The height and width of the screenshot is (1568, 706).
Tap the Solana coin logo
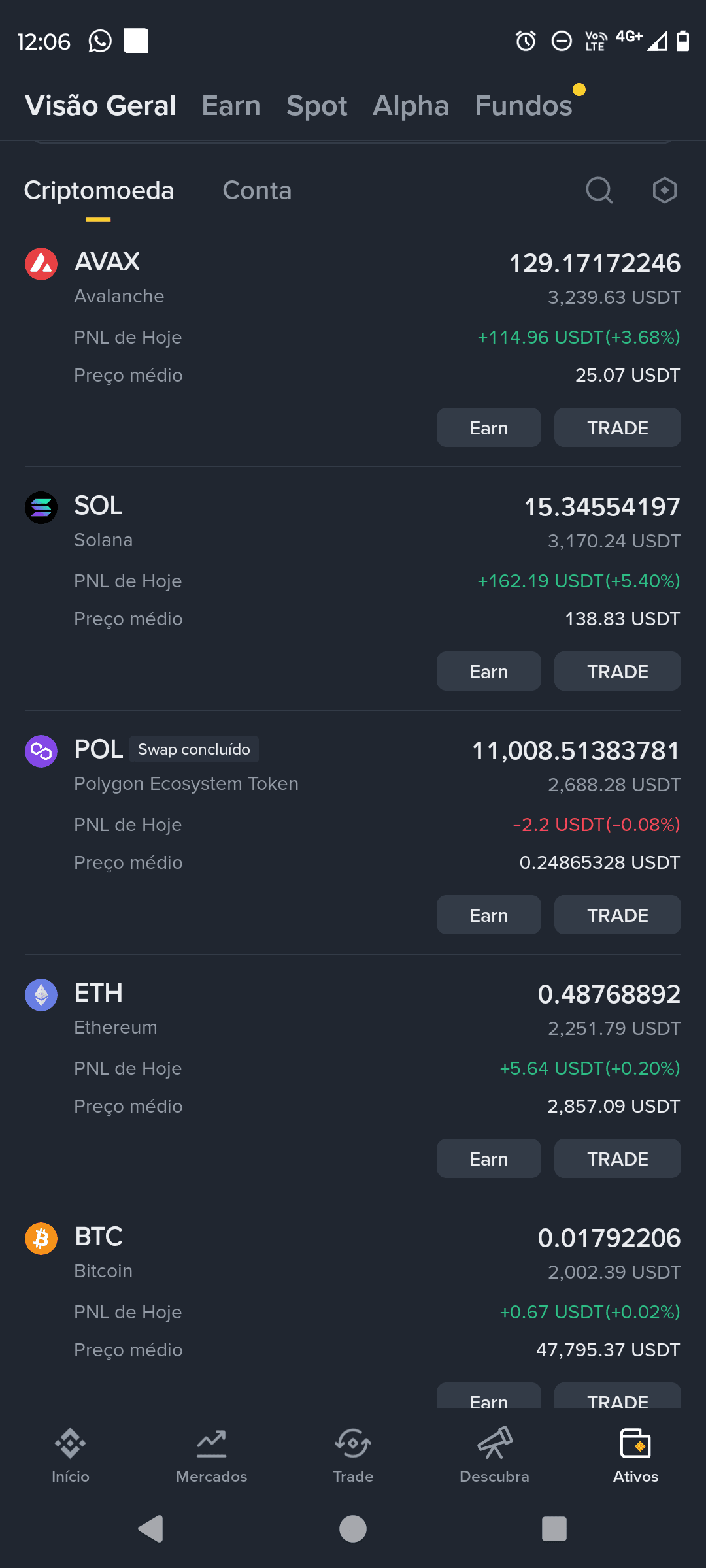pyautogui.click(x=41, y=508)
